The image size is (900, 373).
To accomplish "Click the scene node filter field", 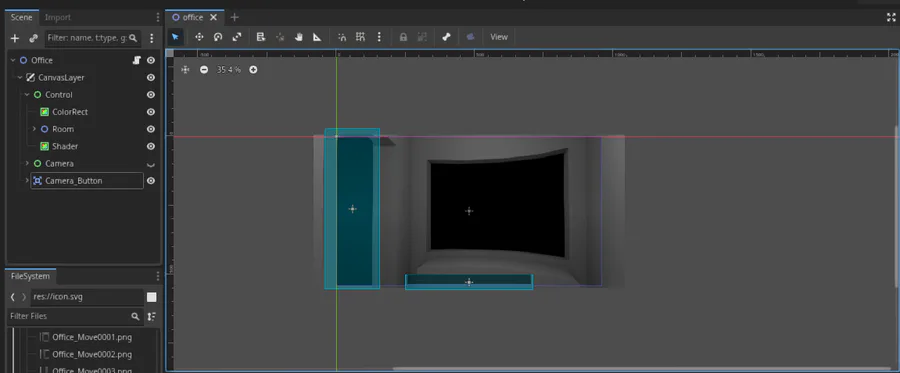I will point(92,38).
